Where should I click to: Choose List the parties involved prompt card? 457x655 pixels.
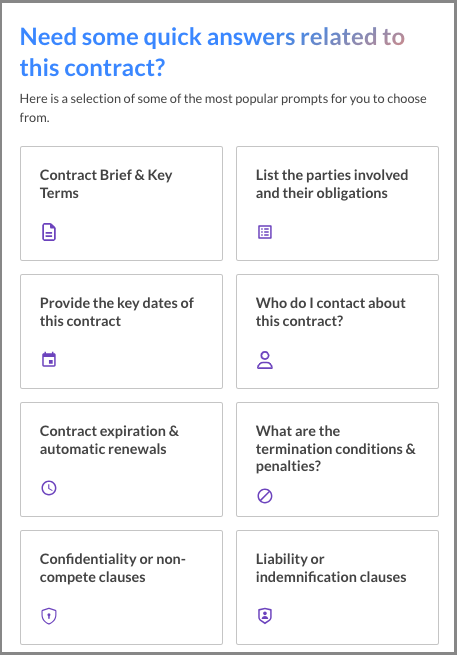pos(338,203)
